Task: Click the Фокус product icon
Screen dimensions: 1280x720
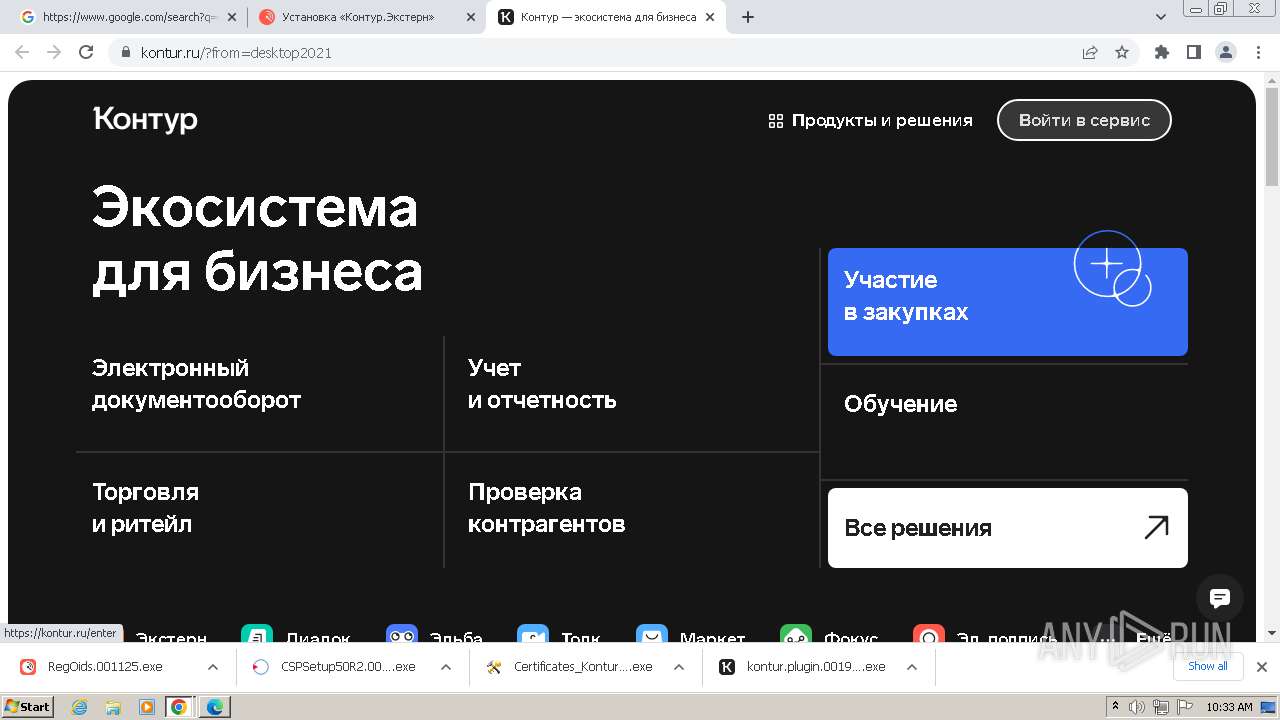Action: point(796,636)
